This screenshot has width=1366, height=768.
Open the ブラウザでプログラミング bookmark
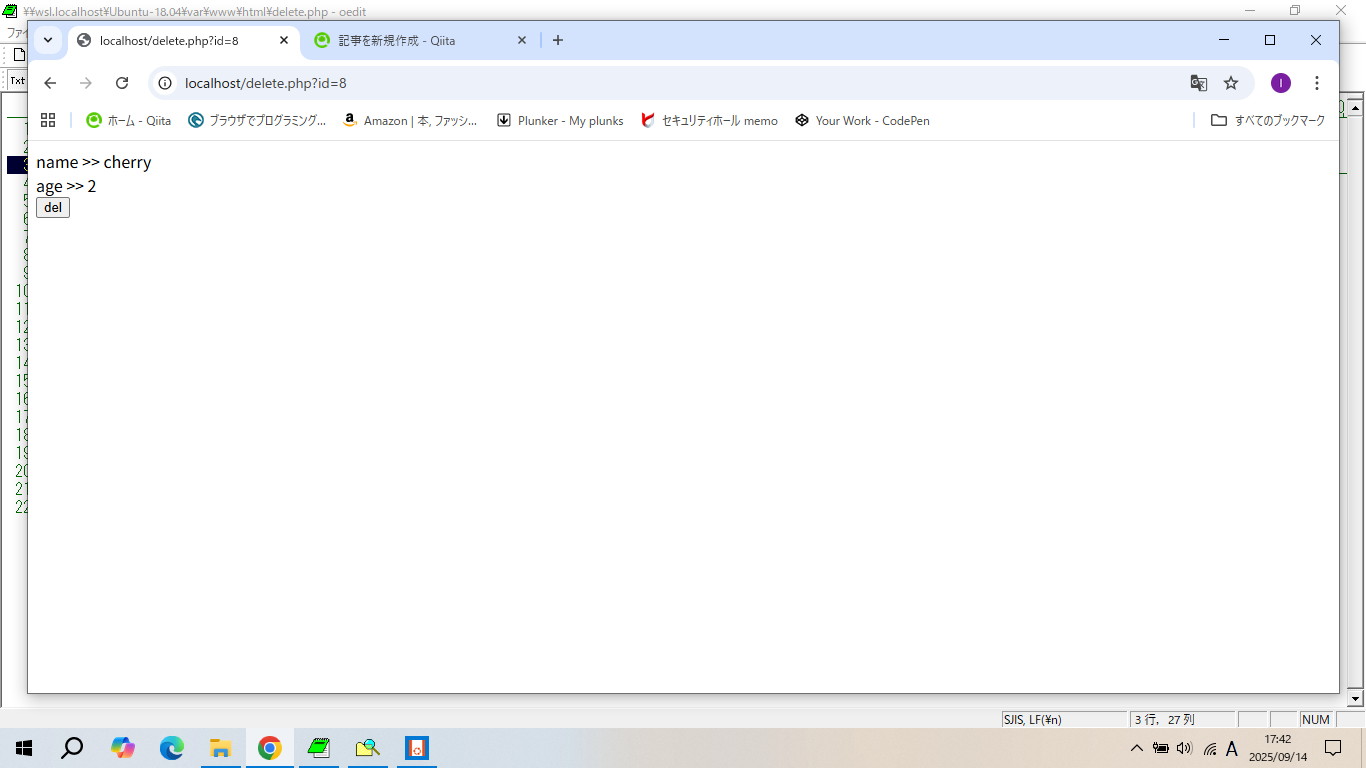258,120
